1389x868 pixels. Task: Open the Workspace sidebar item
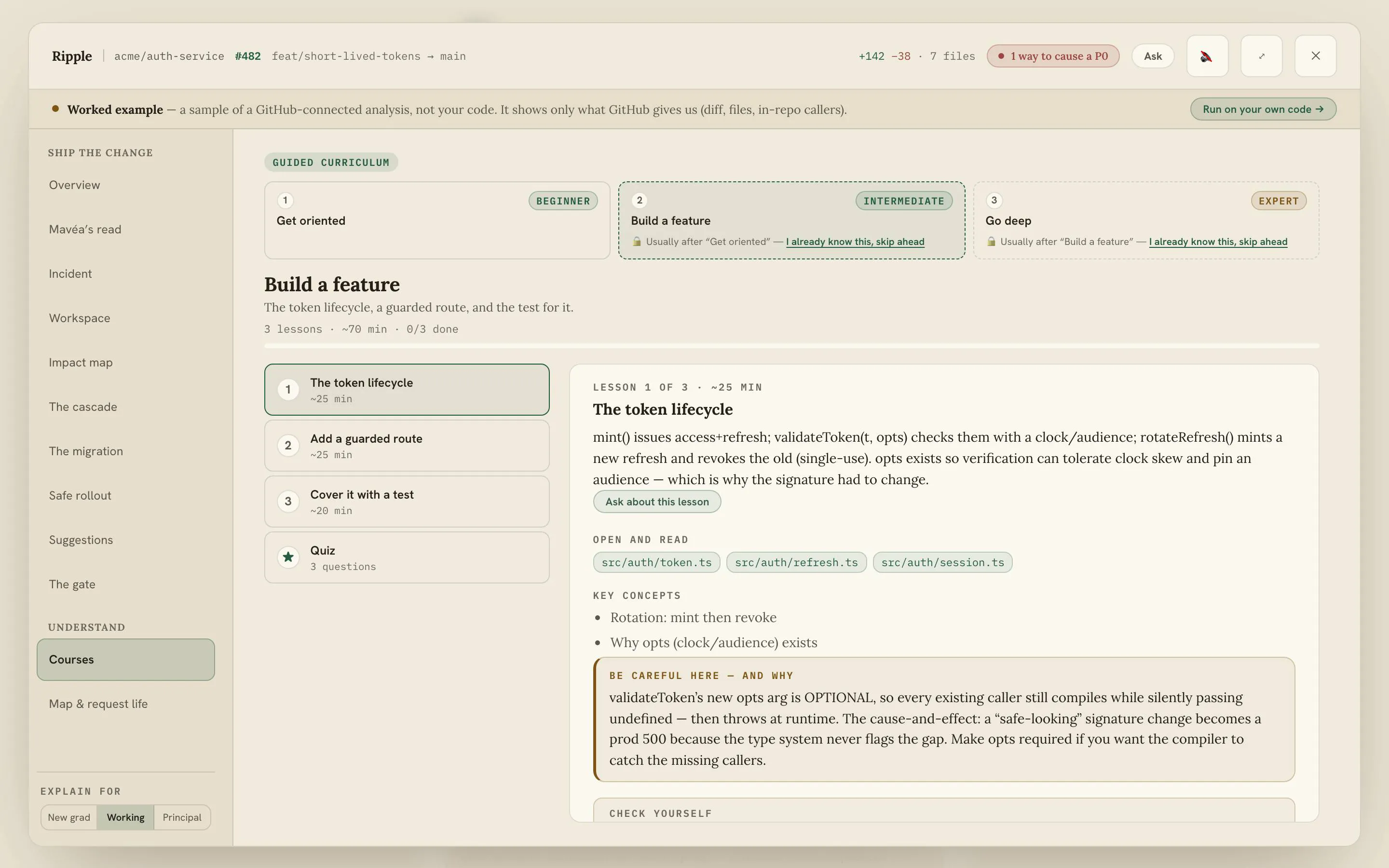(x=126, y=318)
